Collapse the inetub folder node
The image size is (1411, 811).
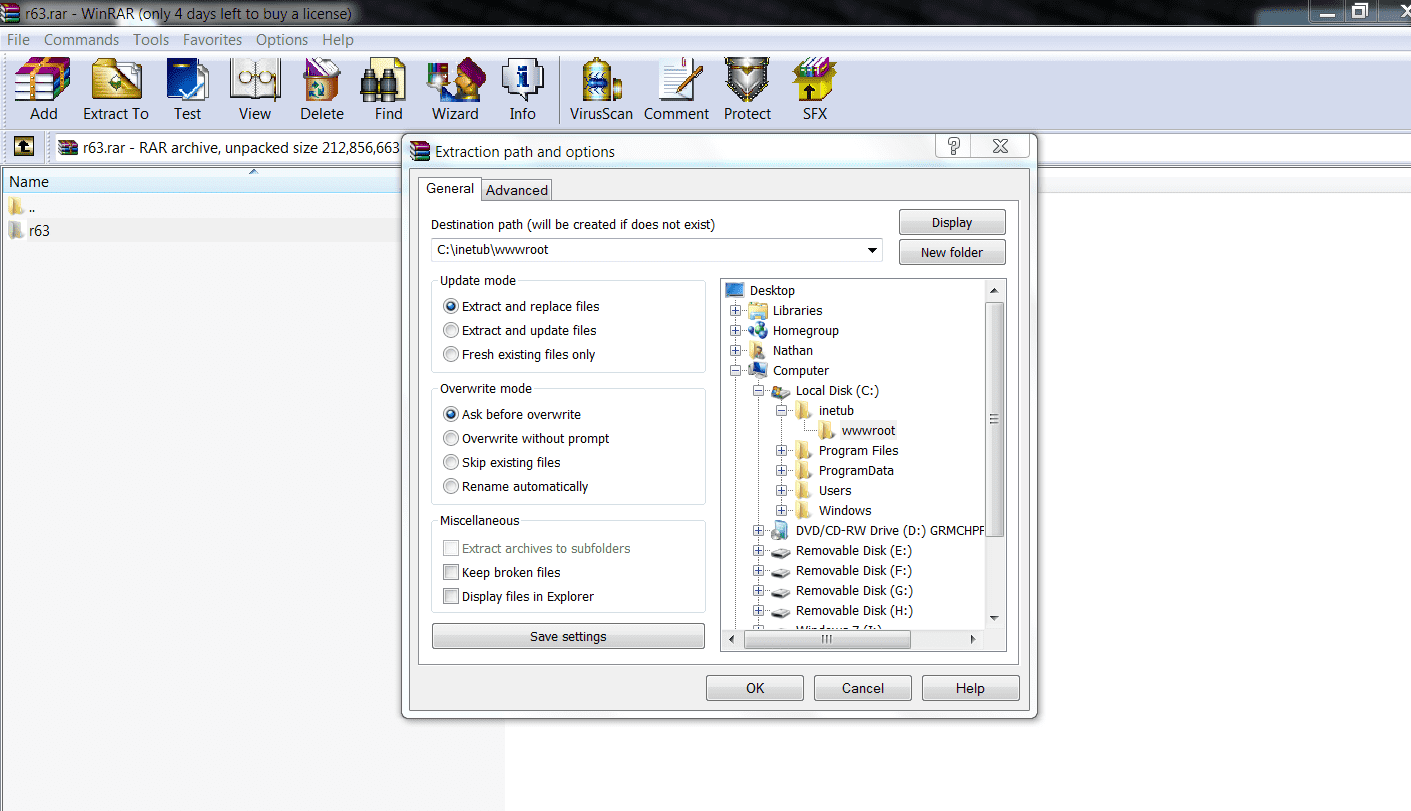[782, 410]
